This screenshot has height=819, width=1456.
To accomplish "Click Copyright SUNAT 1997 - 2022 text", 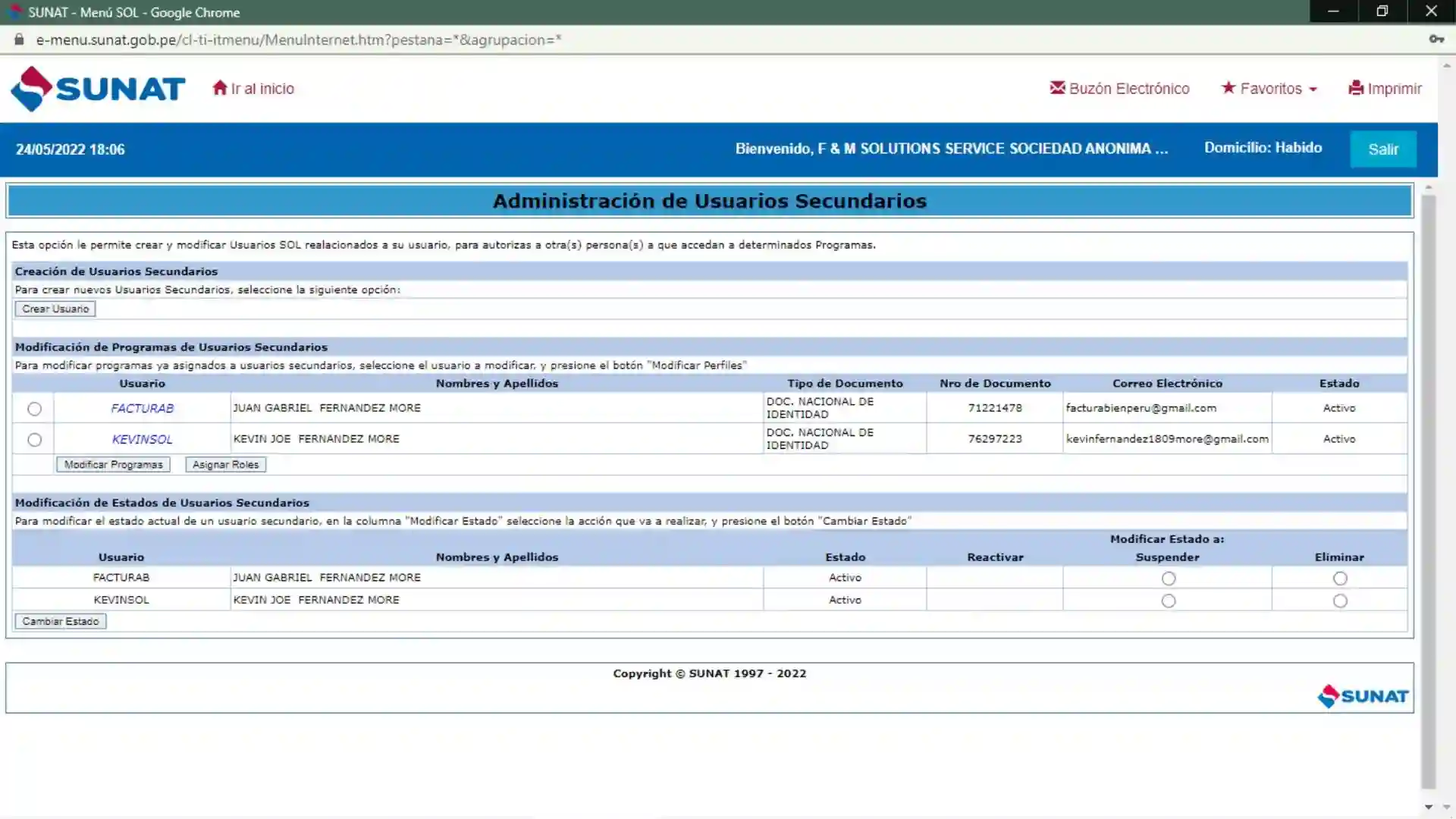I will [x=710, y=673].
